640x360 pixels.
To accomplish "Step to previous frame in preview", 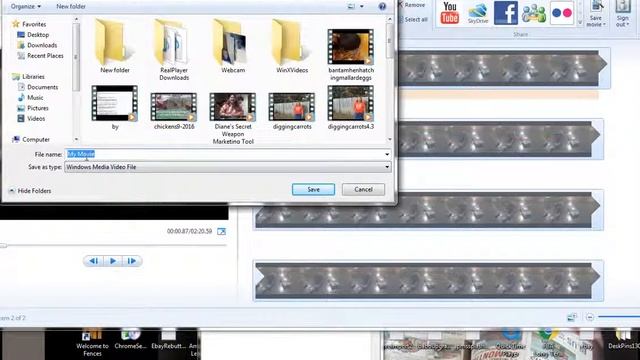I will tap(93, 261).
